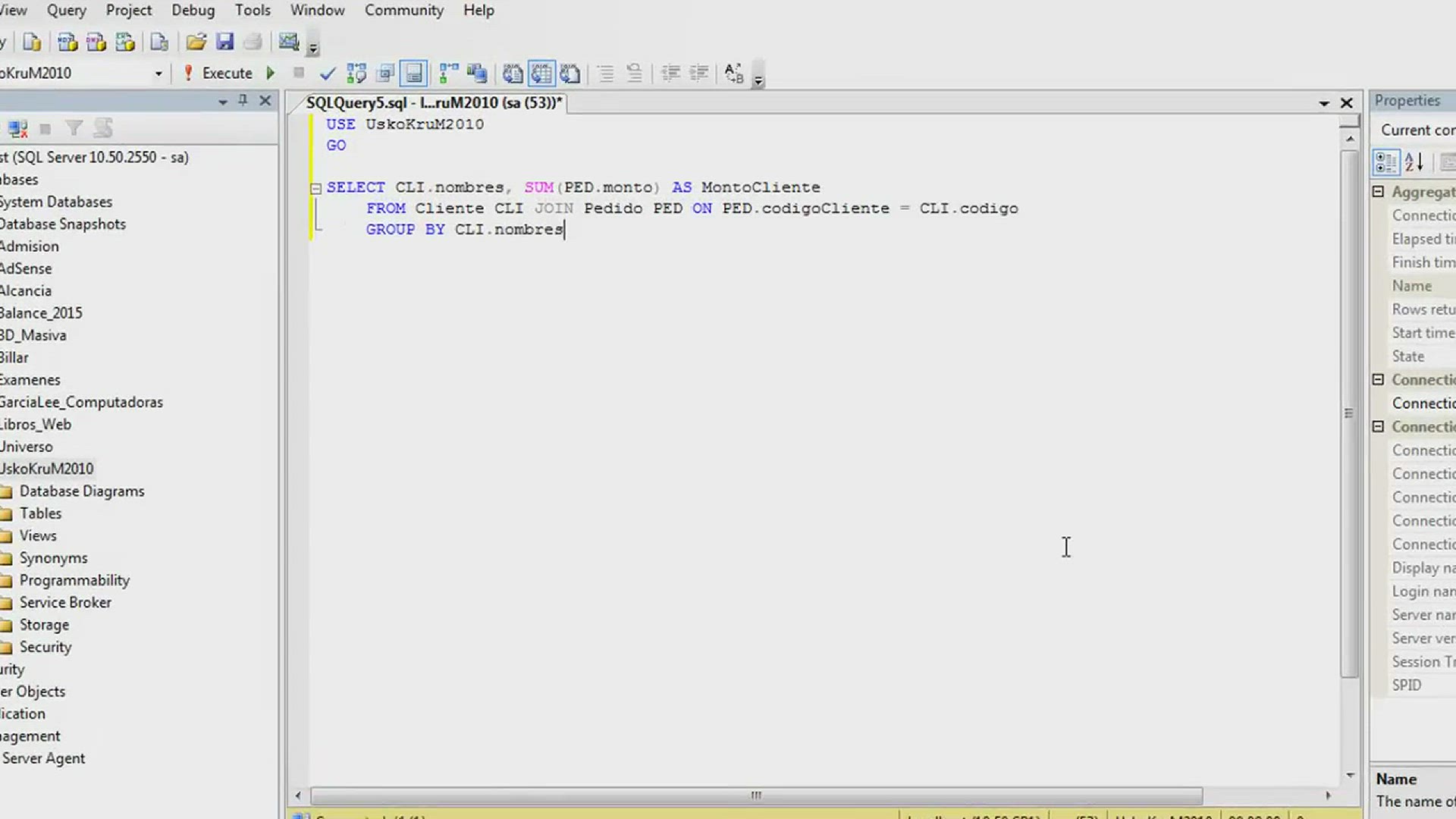This screenshot has height=819, width=1456.
Task: Create a new Analysis Services MDX query
Action: tap(67, 42)
